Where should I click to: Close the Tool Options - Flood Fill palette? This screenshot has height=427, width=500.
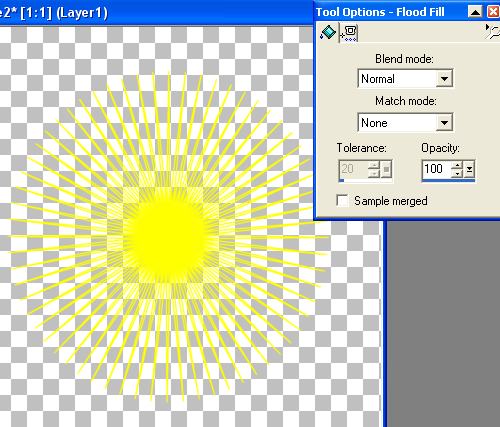(493, 12)
